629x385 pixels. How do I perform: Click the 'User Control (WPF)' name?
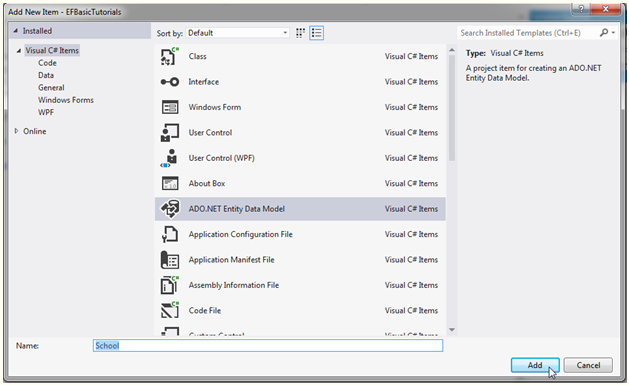(221, 158)
